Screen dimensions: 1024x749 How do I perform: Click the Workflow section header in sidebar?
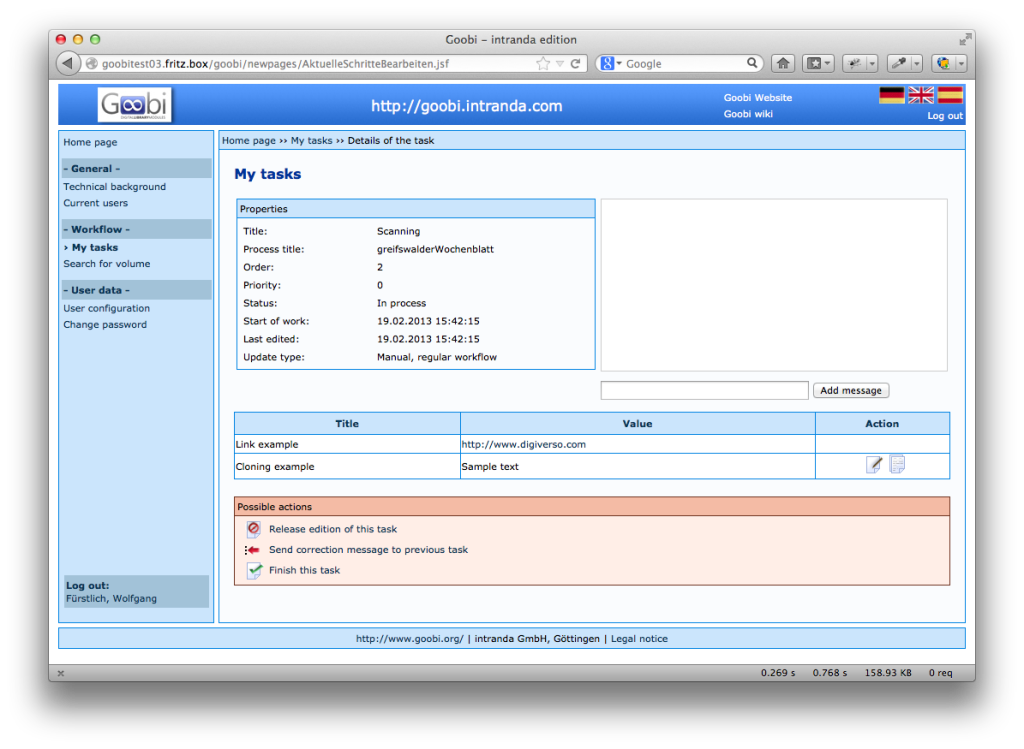click(136, 229)
